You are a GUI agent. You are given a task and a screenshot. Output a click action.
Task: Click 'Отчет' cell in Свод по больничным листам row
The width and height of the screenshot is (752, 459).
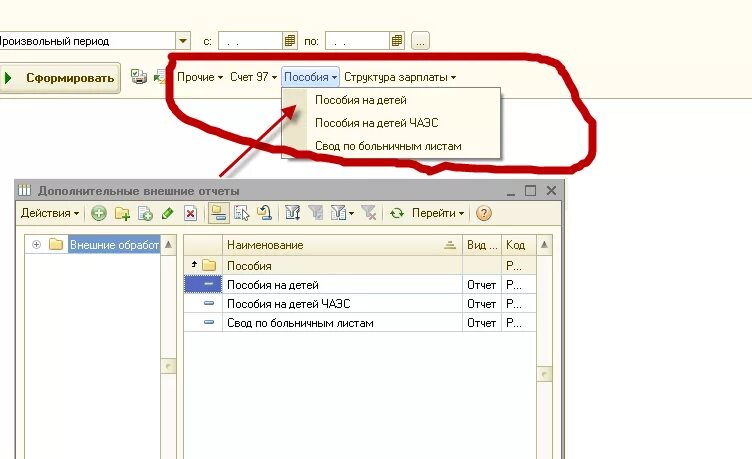(482, 323)
